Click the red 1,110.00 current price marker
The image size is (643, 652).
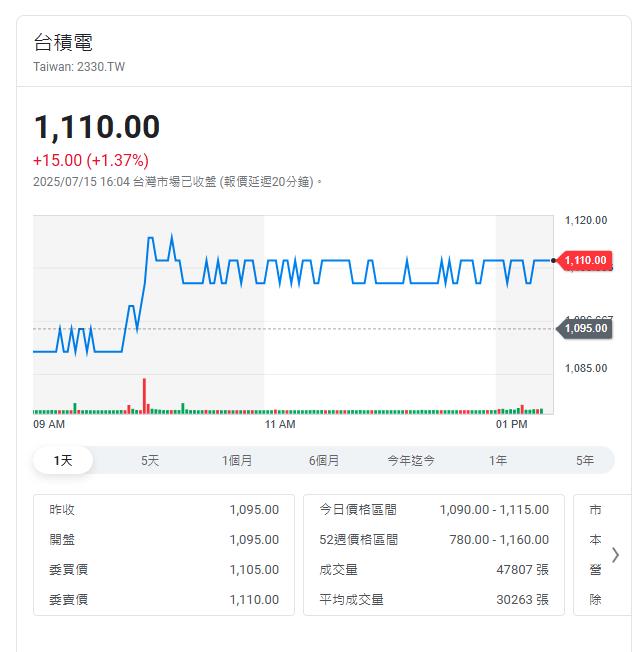[x=584, y=260]
